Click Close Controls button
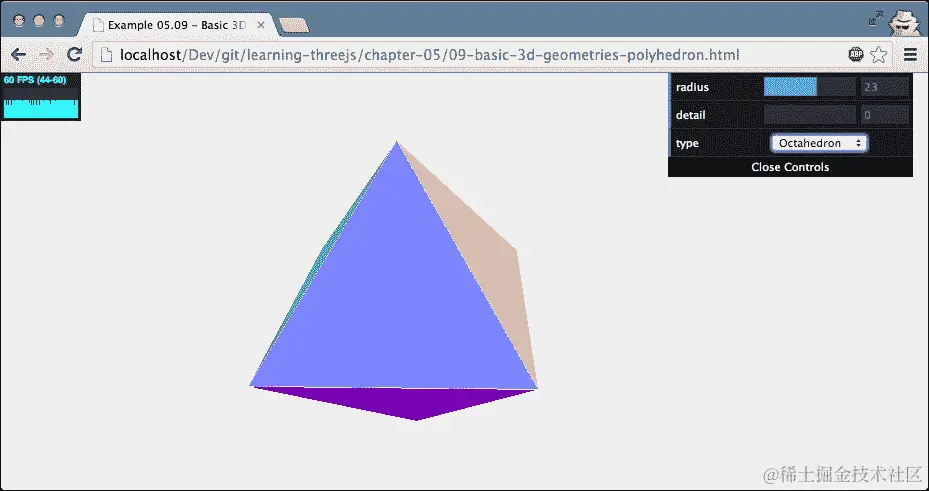The width and height of the screenshot is (929, 491). tap(790, 167)
